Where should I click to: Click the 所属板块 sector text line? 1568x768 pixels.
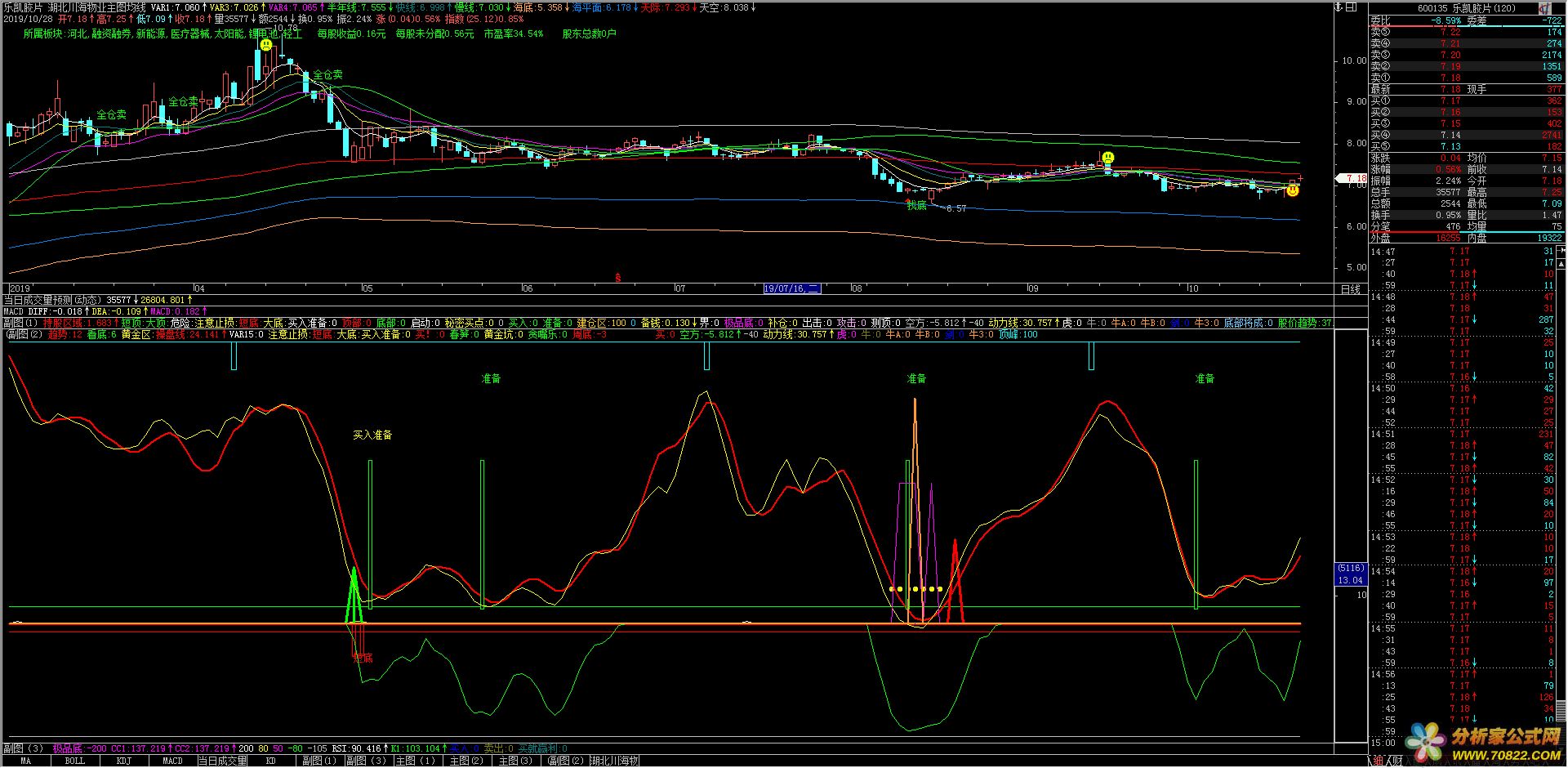coord(163,34)
